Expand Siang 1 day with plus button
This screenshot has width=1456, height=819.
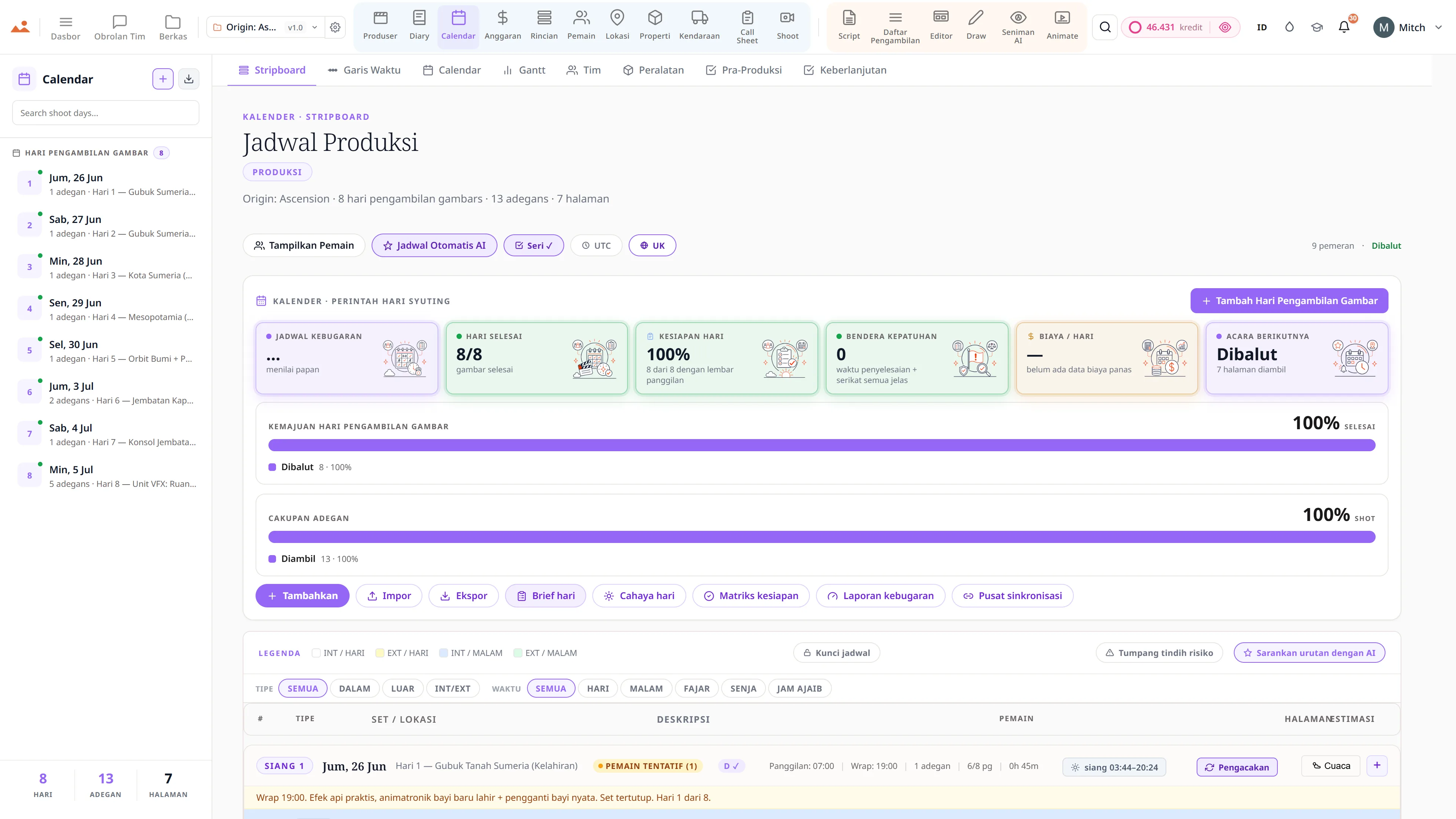tap(1377, 765)
